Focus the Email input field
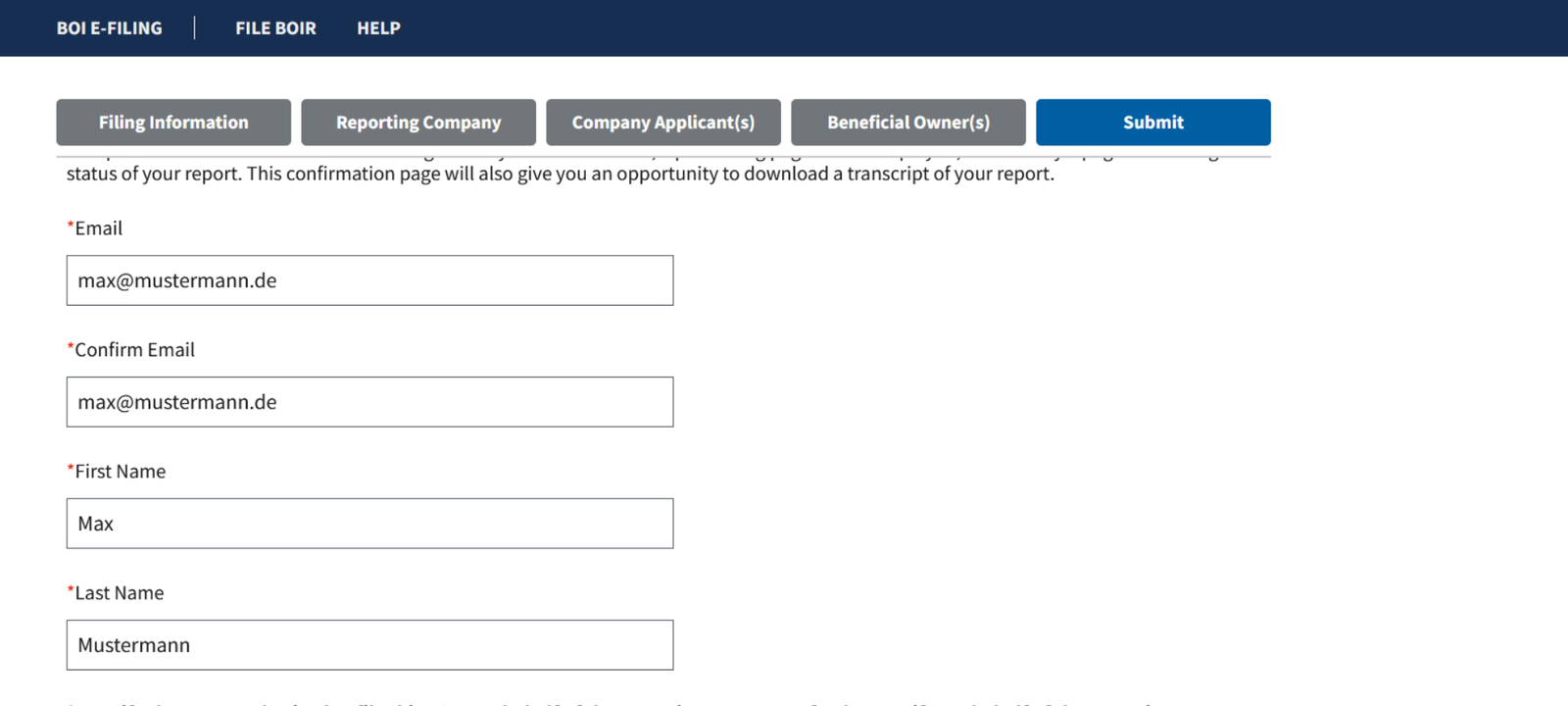This screenshot has height=706, width=1568. coord(369,280)
